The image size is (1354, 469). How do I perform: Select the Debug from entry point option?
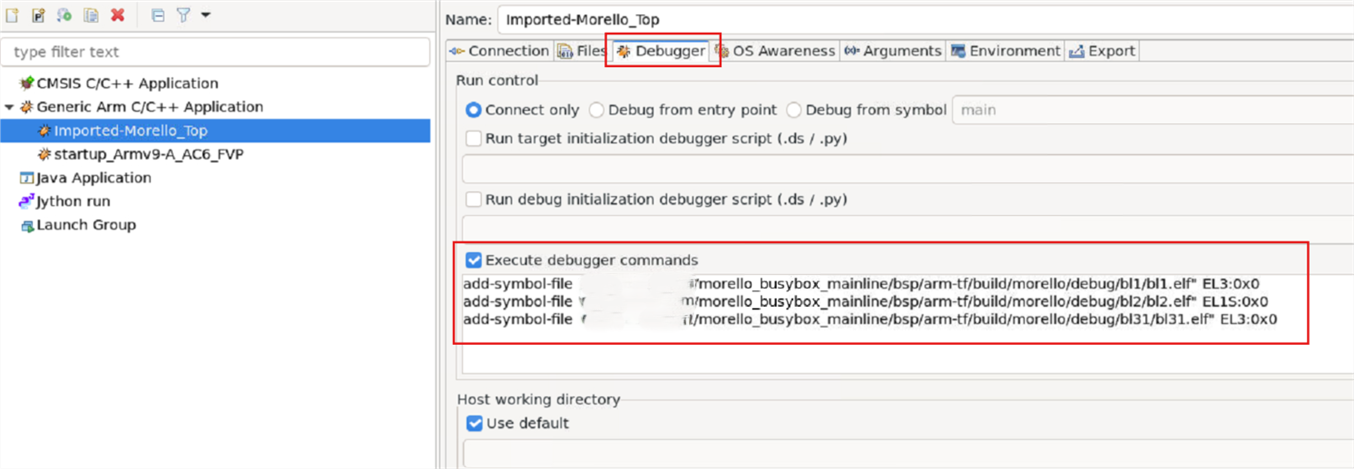click(x=596, y=110)
